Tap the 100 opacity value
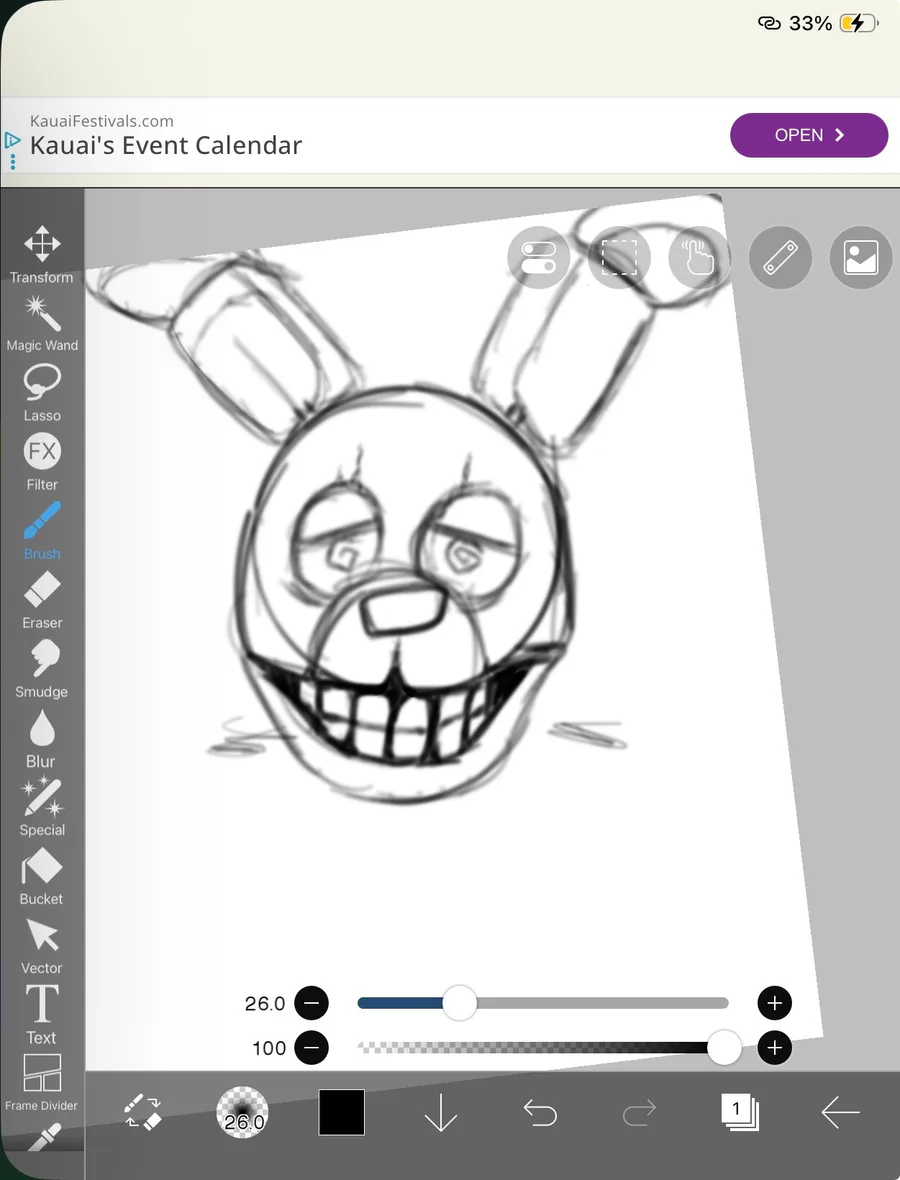This screenshot has height=1180, width=900. click(269, 1048)
